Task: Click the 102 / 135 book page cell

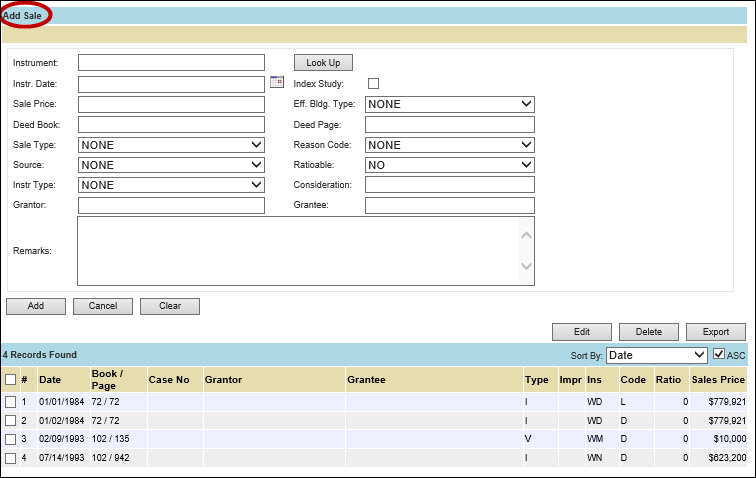Action: tap(111, 439)
